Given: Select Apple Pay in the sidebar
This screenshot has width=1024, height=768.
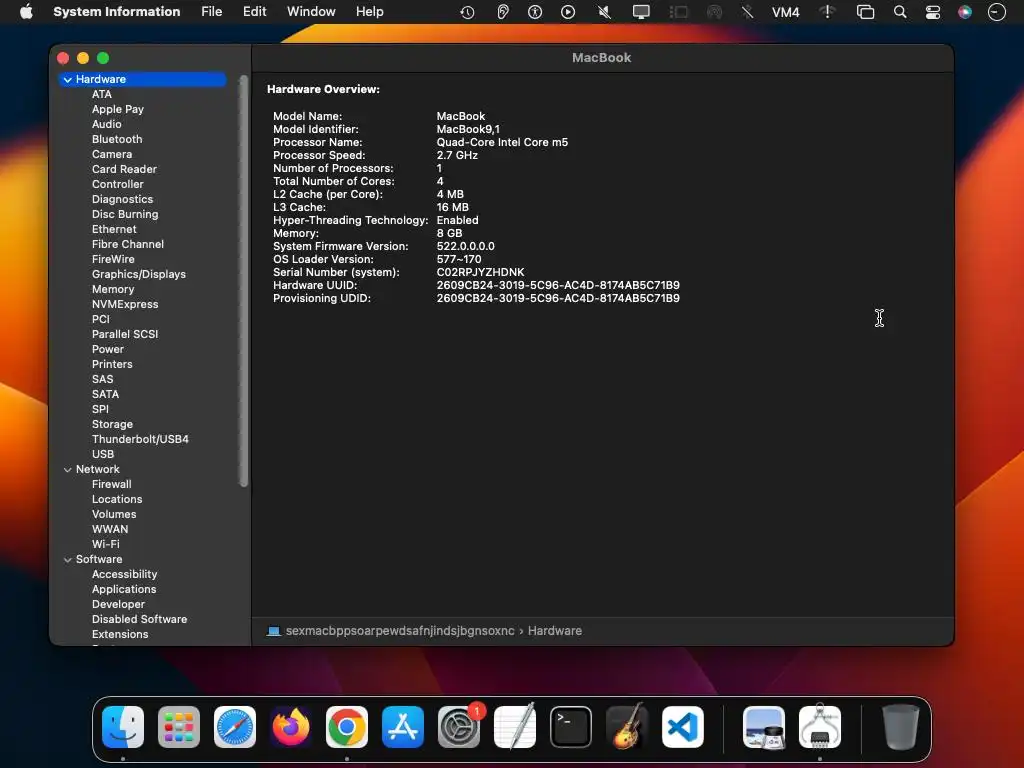Looking at the screenshot, I should point(118,109).
